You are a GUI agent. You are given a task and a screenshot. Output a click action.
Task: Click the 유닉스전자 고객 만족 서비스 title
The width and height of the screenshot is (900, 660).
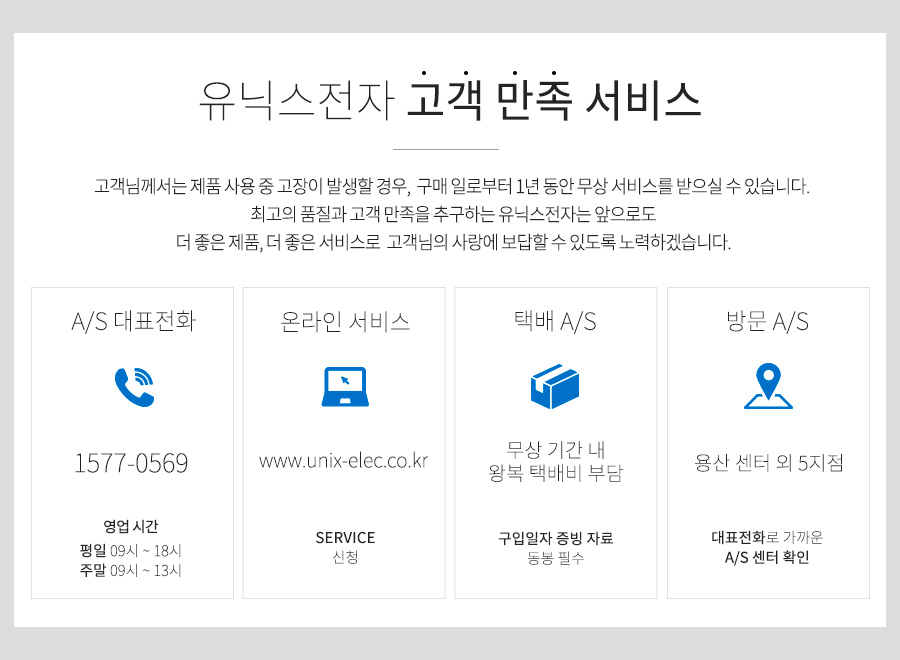pyautogui.click(x=449, y=100)
